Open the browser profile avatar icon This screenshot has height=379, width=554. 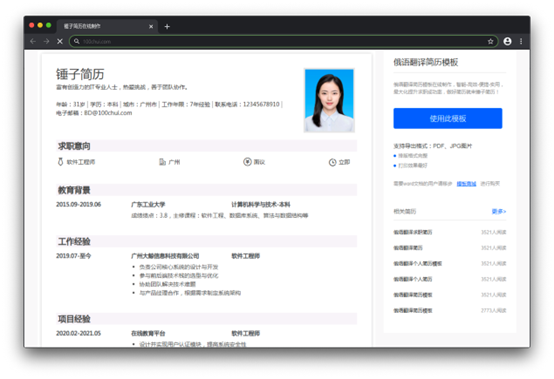click(x=507, y=41)
